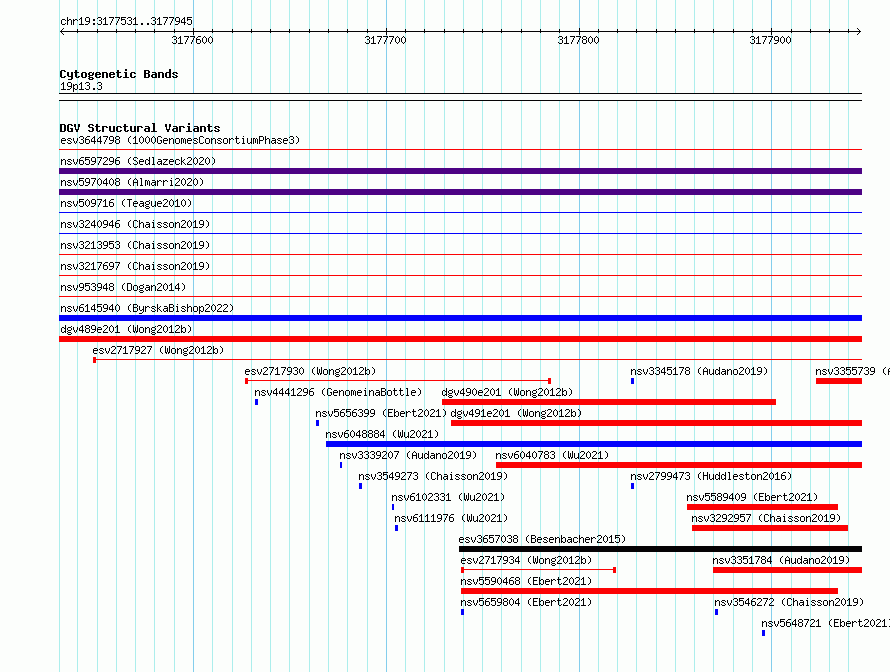Click the esv2717927 Wong2012b variant label
The height and width of the screenshot is (672, 890).
[158, 351]
